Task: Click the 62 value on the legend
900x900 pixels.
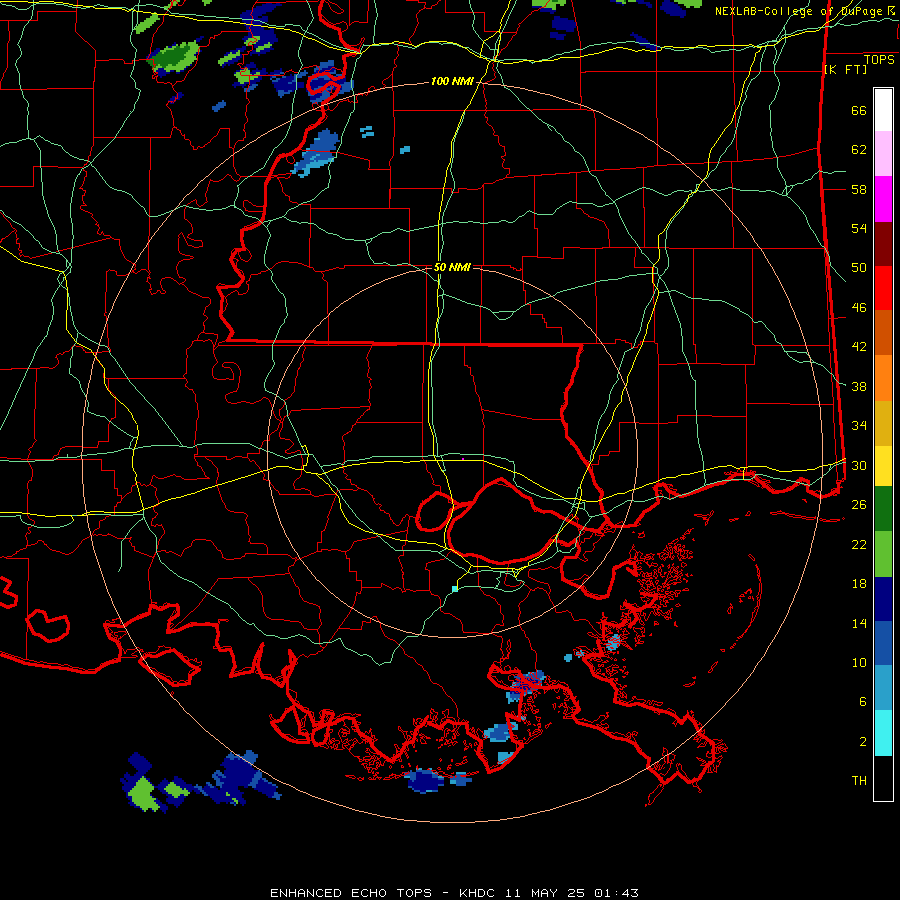Action: (x=859, y=150)
